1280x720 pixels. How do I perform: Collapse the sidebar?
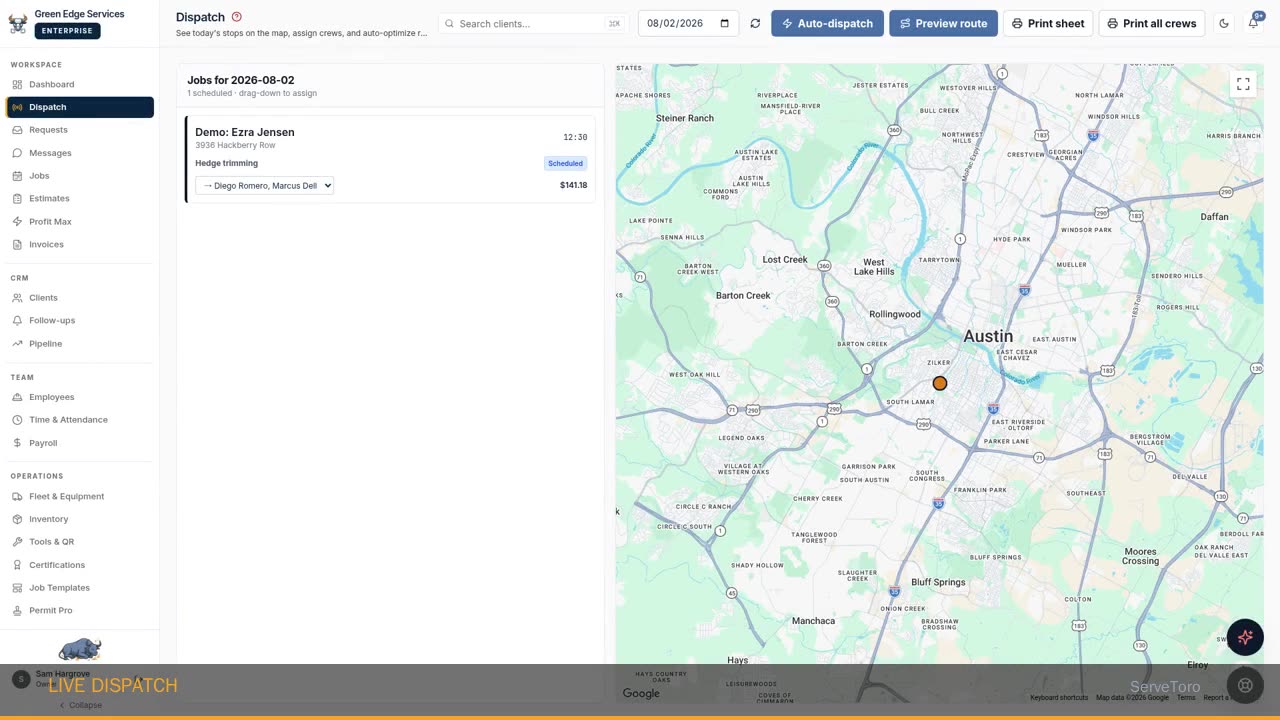coord(80,705)
